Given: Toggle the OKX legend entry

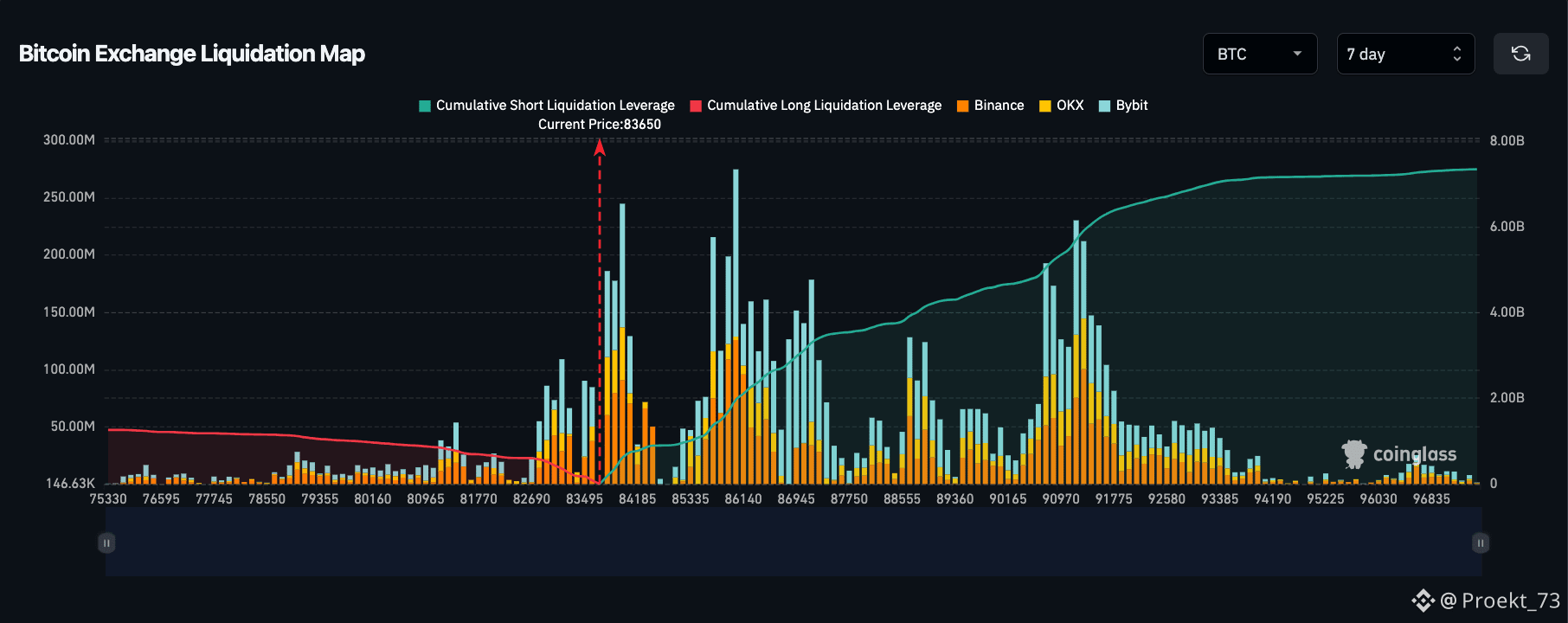Looking at the screenshot, I should click(1061, 106).
